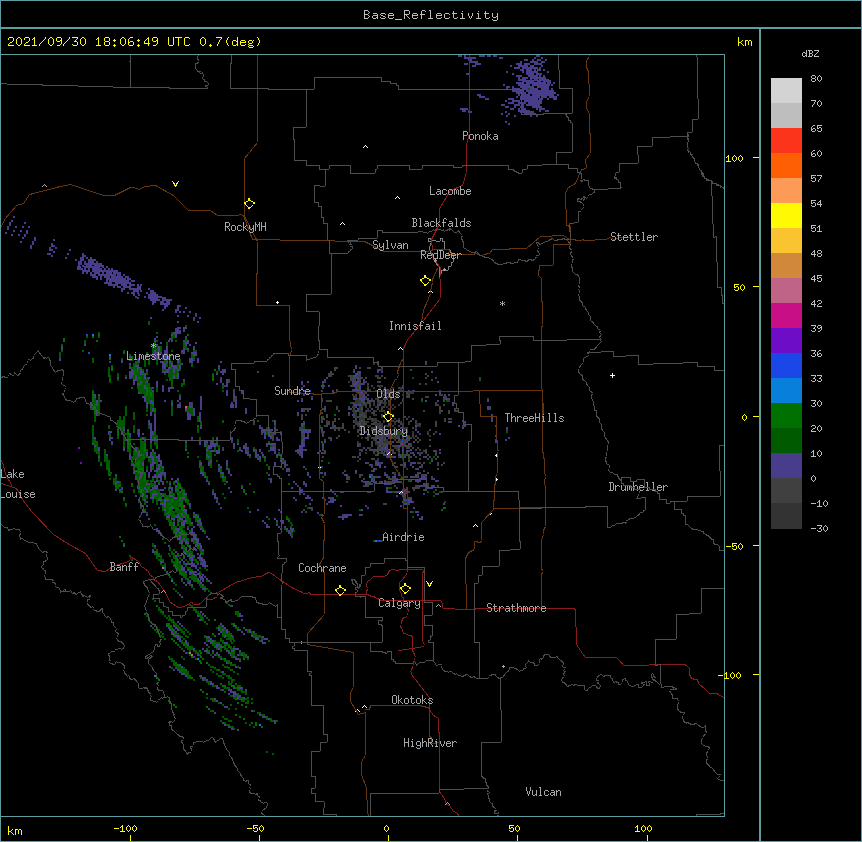Click the Lacombe city label
862x842 pixels.
(x=450, y=191)
